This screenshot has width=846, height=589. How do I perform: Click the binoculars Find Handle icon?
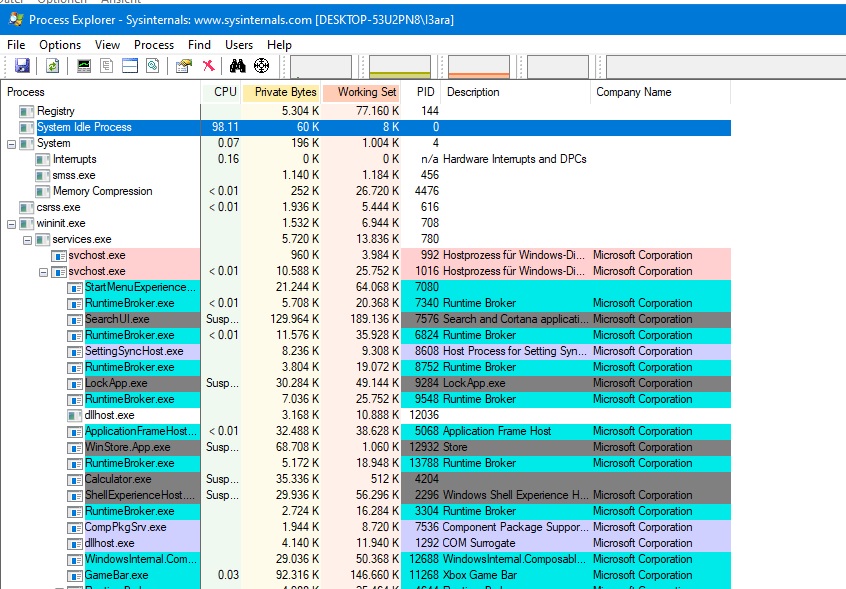[x=238, y=66]
